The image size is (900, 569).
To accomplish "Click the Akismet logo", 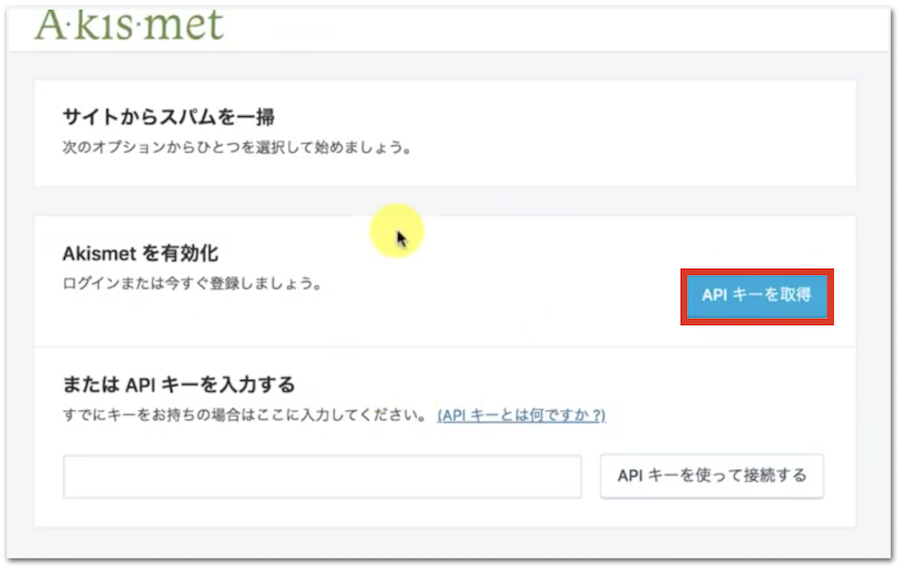I will pyautogui.click(x=128, y=24).
